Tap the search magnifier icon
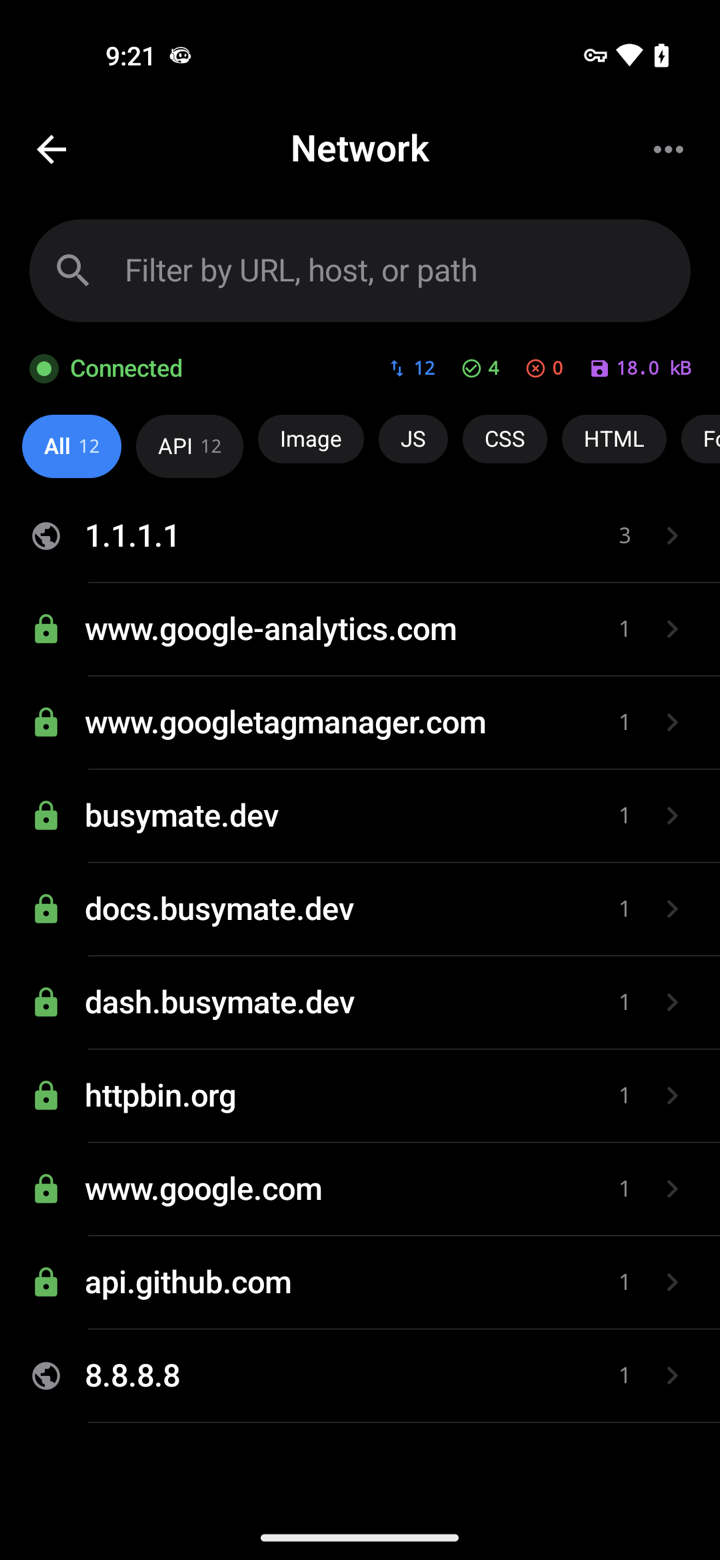 [73, 270]
